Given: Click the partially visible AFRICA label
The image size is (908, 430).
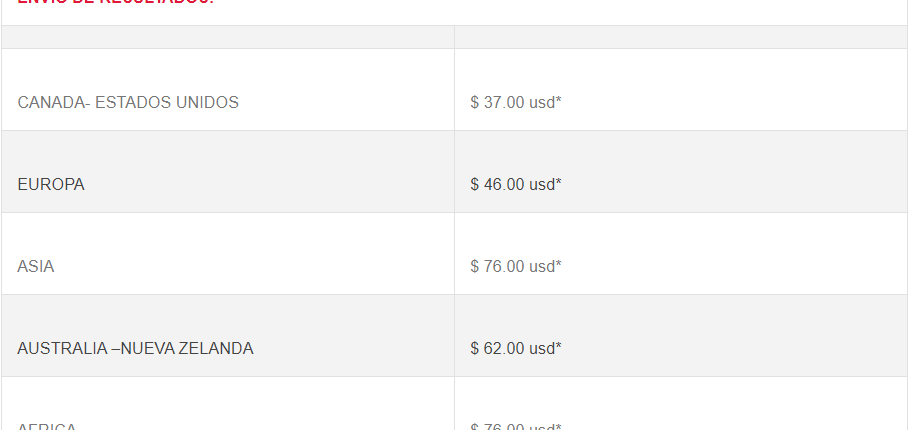Looking at the screenshot, I should click(x=47, y=427).
